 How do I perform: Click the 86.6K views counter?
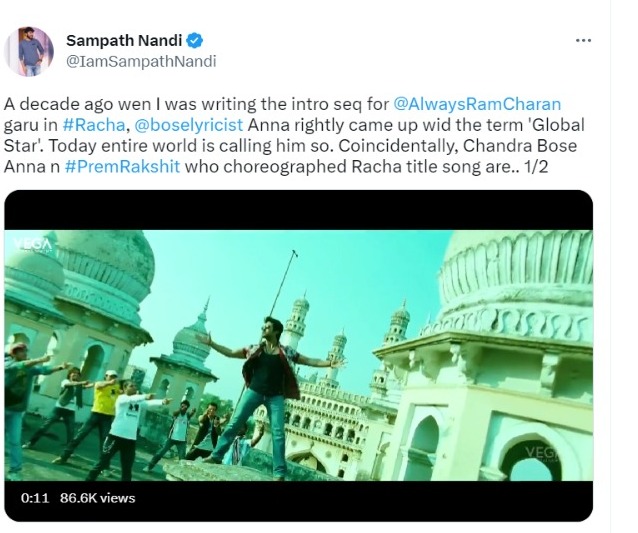(97, 498)
